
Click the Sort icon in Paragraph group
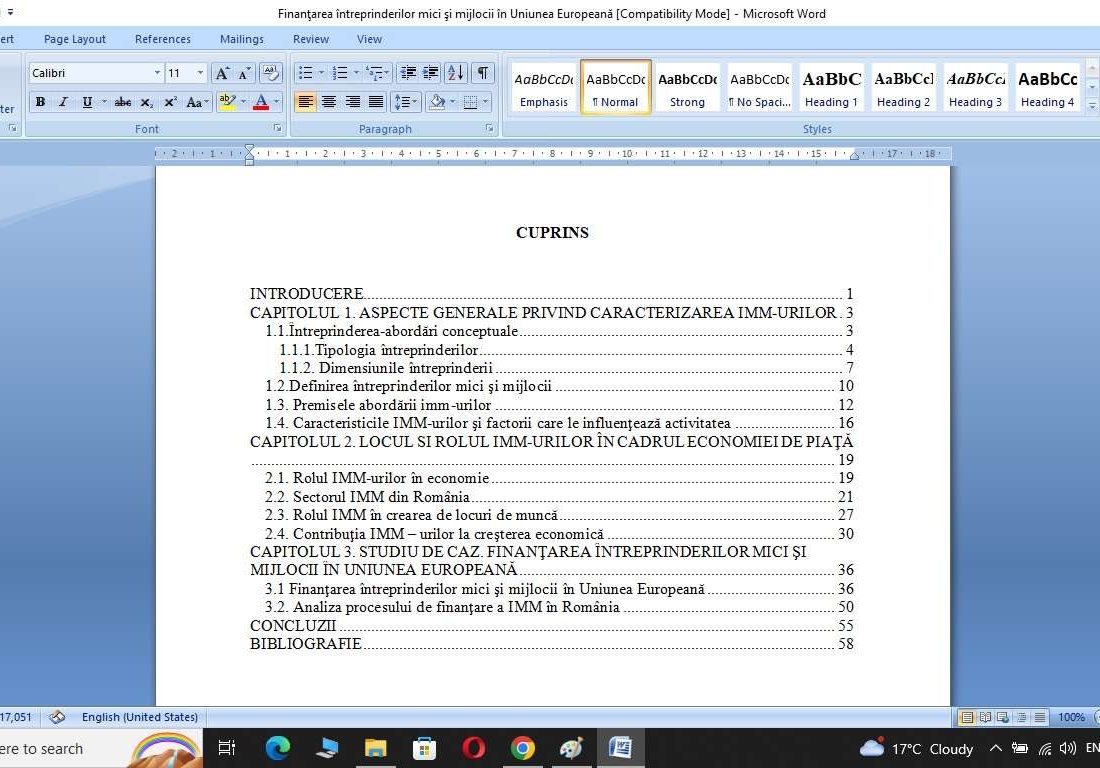coord(455,74)
